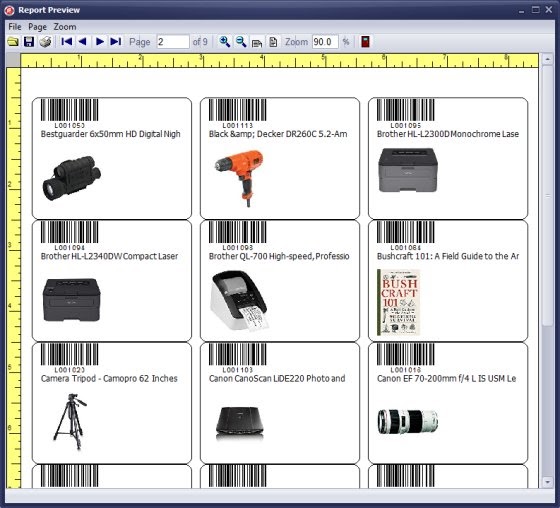Click the vertical scrollbar thumb
560x508 pixels.
pyautogui.click(x=548, y=195)
